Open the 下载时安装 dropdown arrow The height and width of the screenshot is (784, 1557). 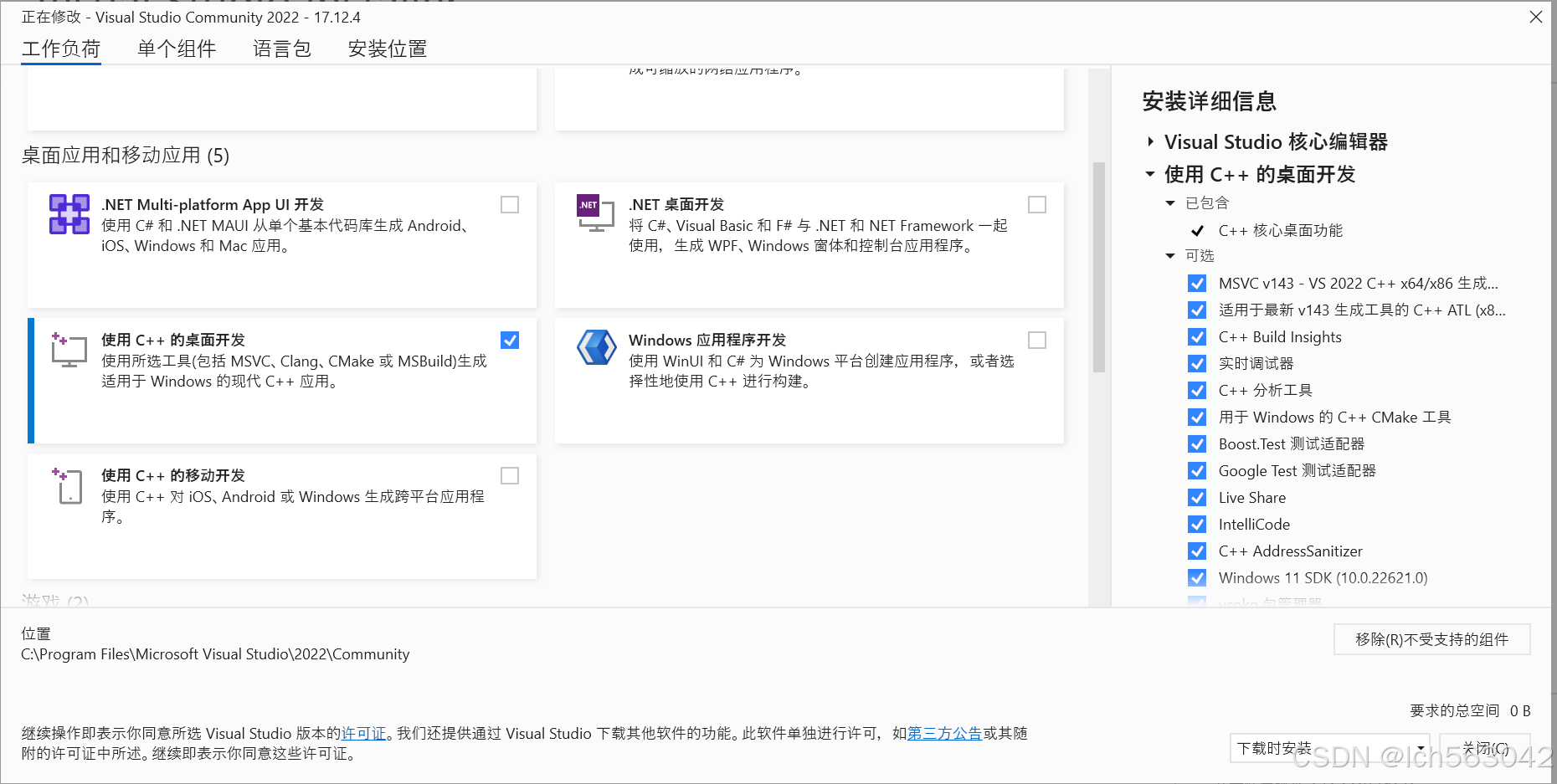coord(1420,748)
